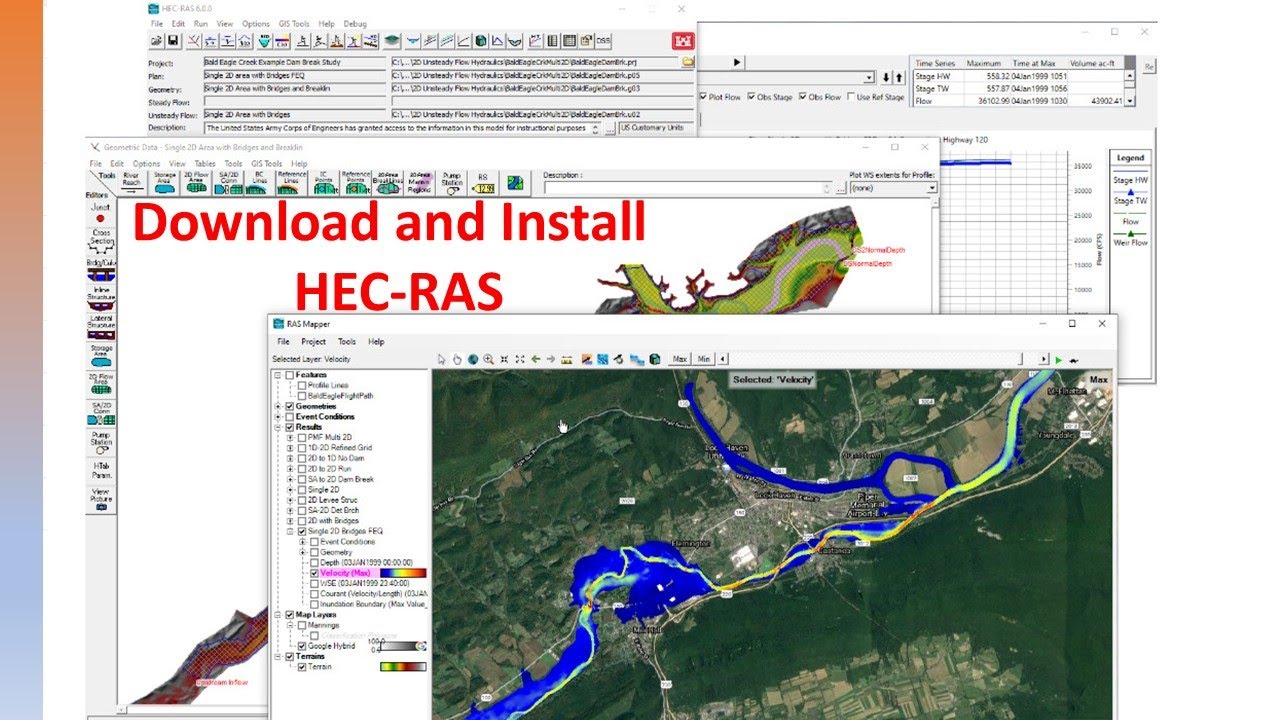Enable Use Ref Stage checkbox
The height and width of the screenshot is (720, 1280).
click(851, 97)
